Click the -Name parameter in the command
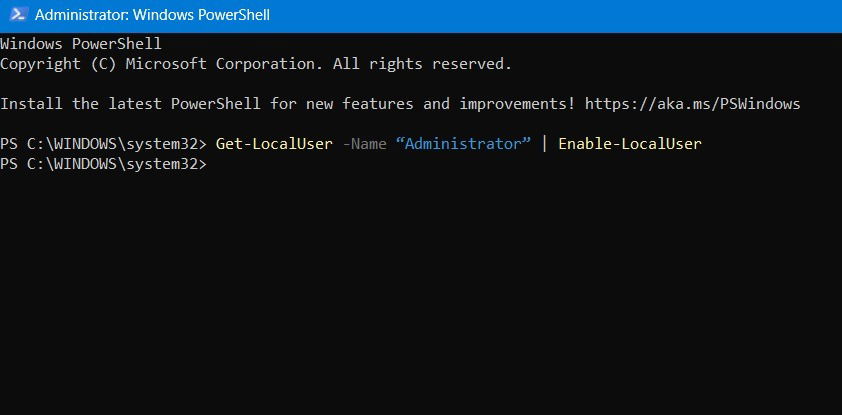 [364, 144]
